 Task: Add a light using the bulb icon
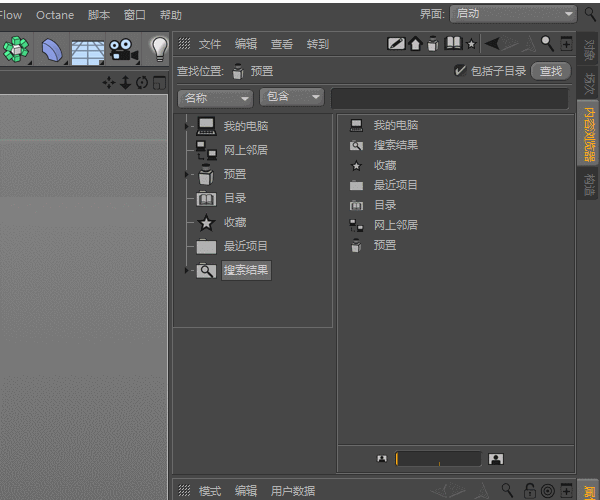coord(160,49)
